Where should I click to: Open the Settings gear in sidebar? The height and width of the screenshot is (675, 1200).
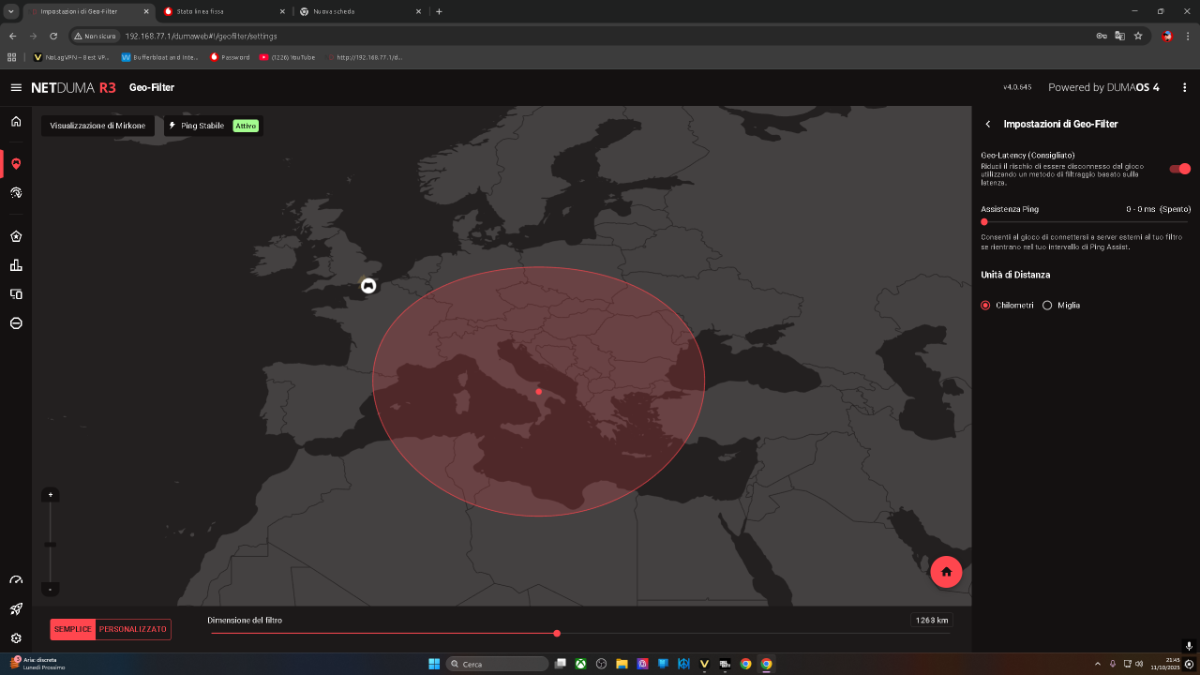click(16, 638)
